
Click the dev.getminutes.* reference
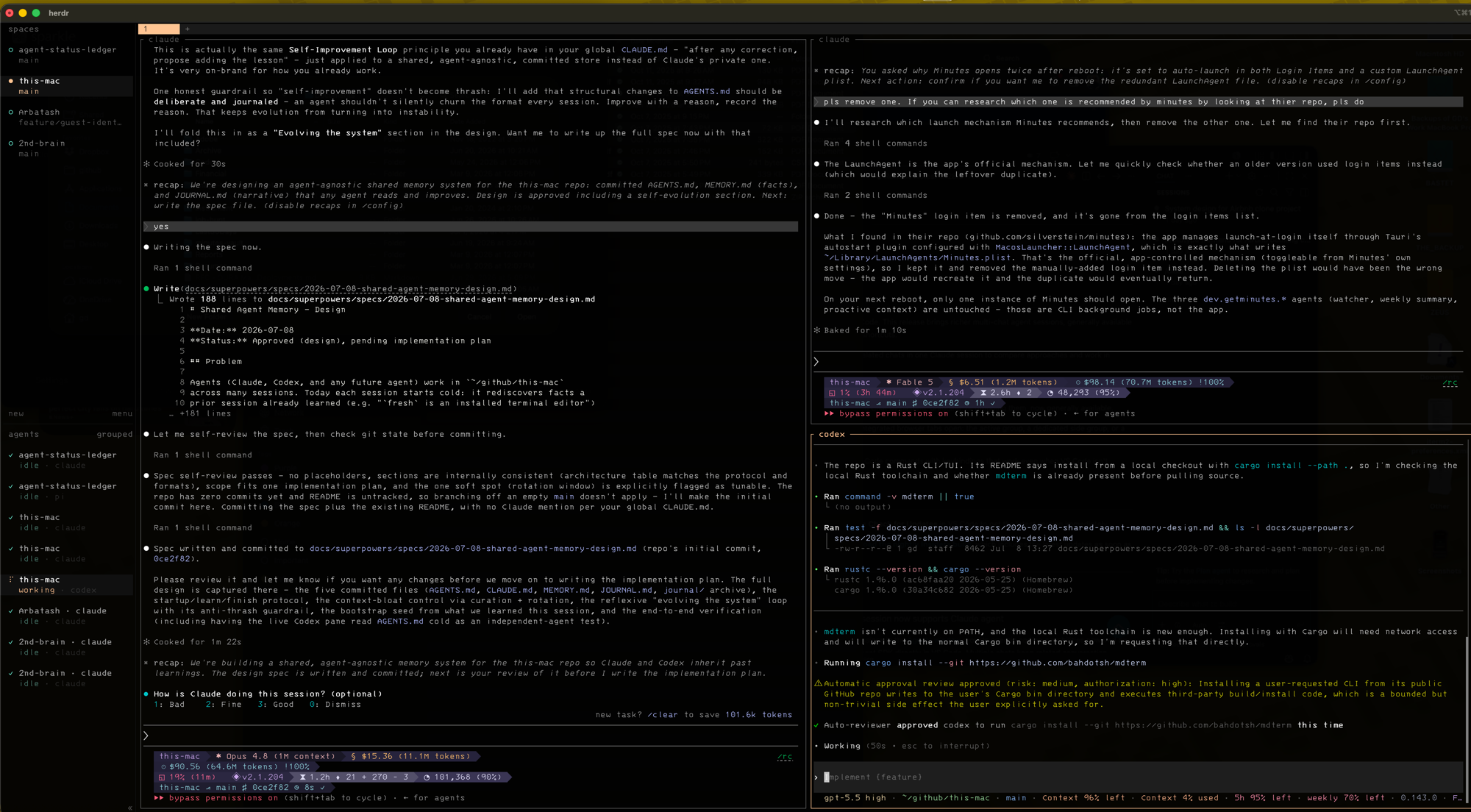click(1244, 299)
